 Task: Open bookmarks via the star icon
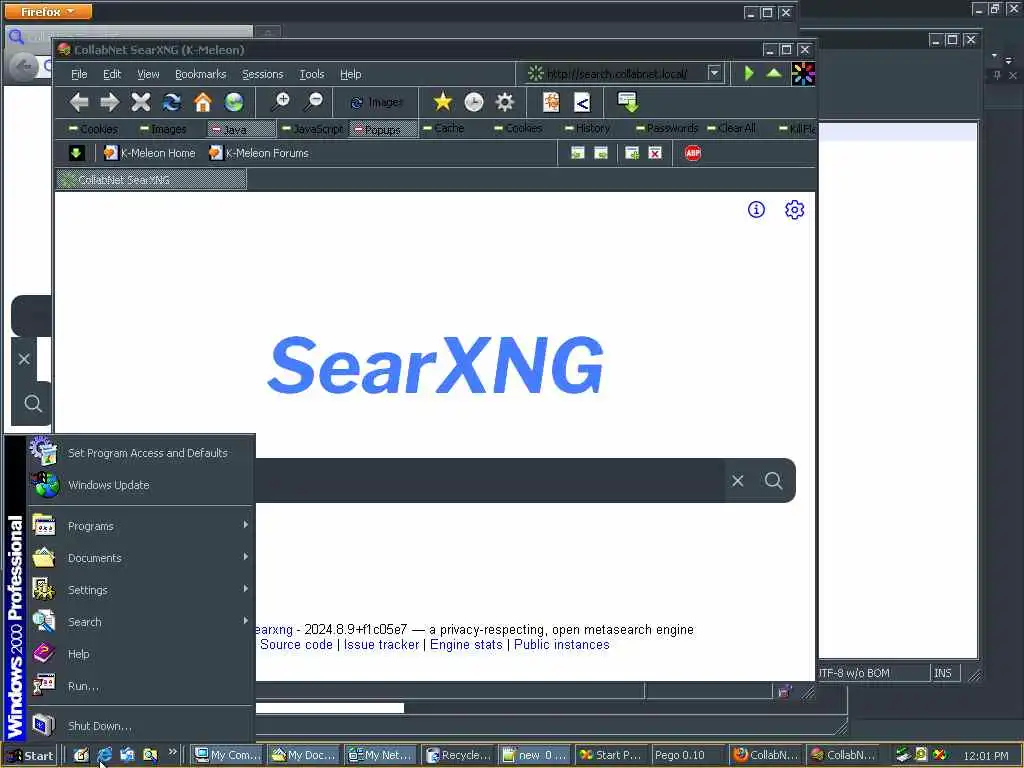pyautogui.click(x=443, y=102)
